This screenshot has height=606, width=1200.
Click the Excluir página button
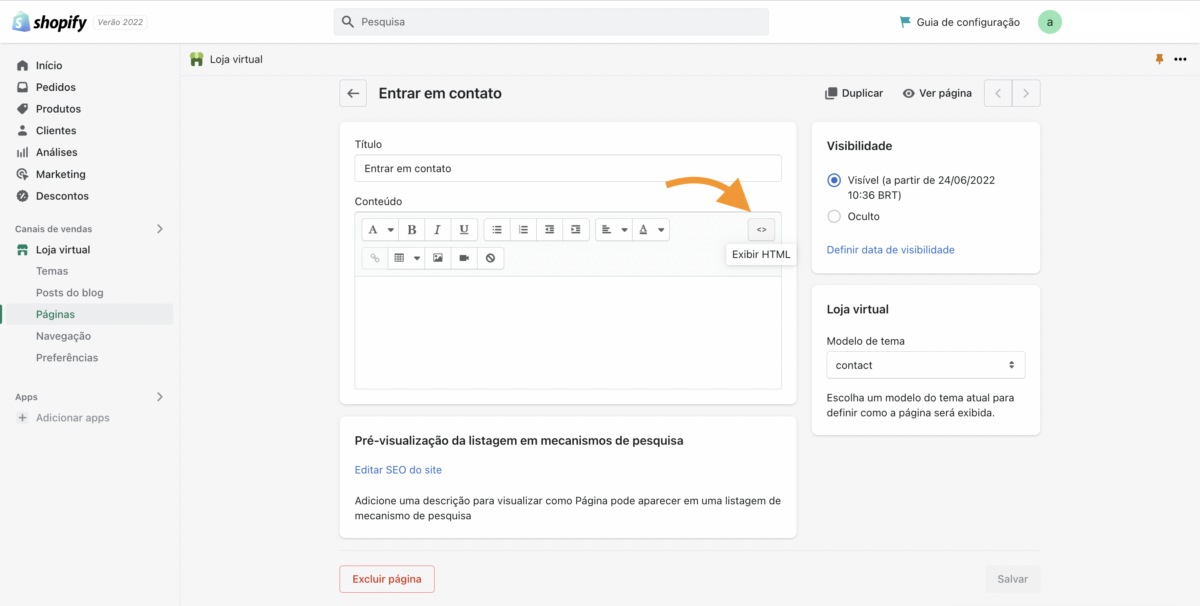(x=387, y=579)
